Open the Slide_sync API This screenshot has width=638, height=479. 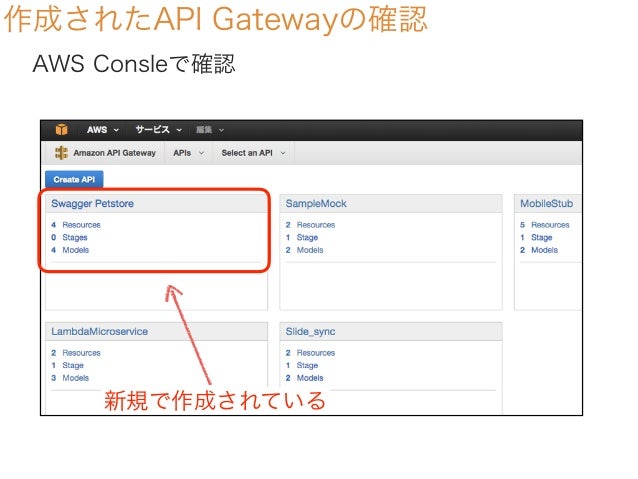pos(310,332)
